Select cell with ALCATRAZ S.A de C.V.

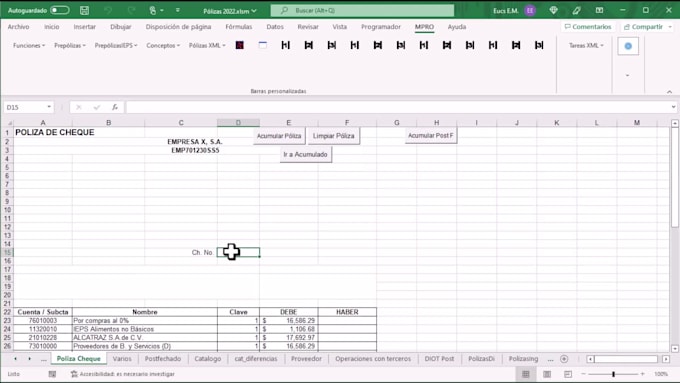tap(145, 337)
